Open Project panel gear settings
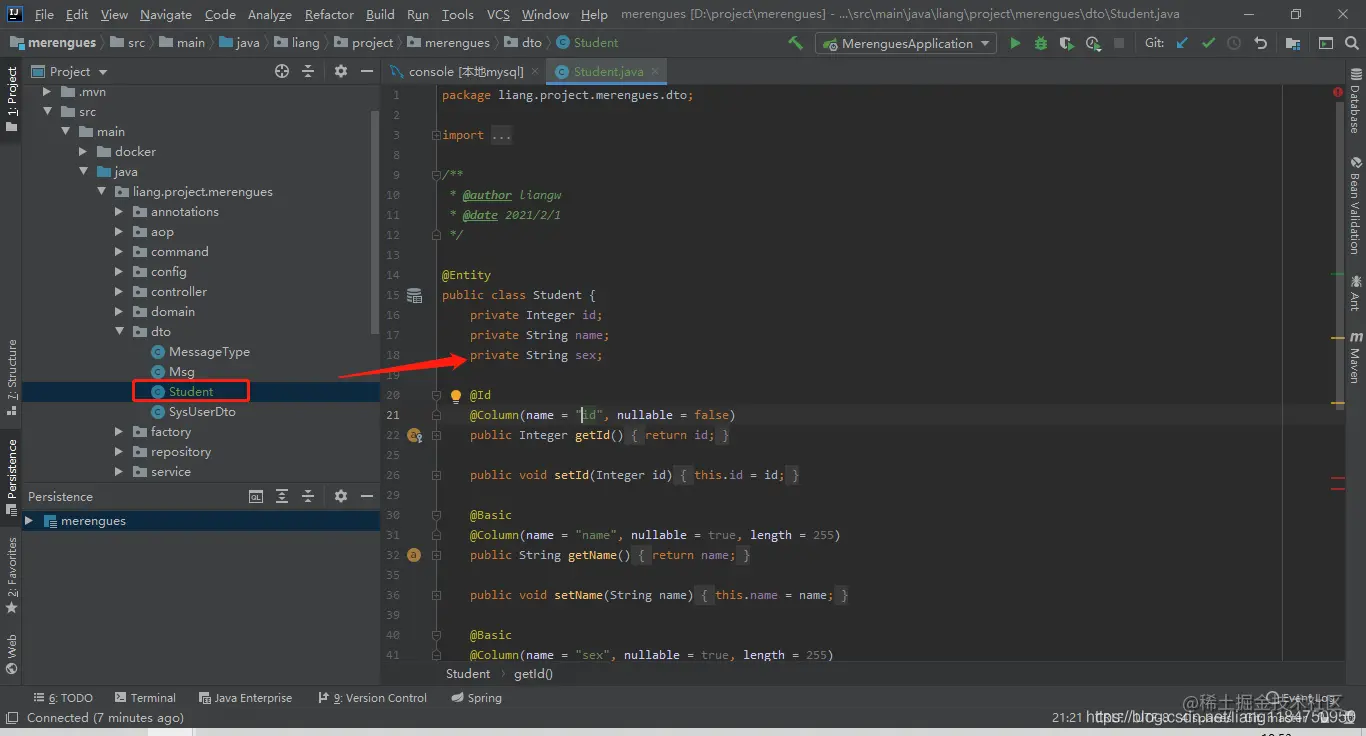Screen dimensions: 1366x736 (340, 71)
